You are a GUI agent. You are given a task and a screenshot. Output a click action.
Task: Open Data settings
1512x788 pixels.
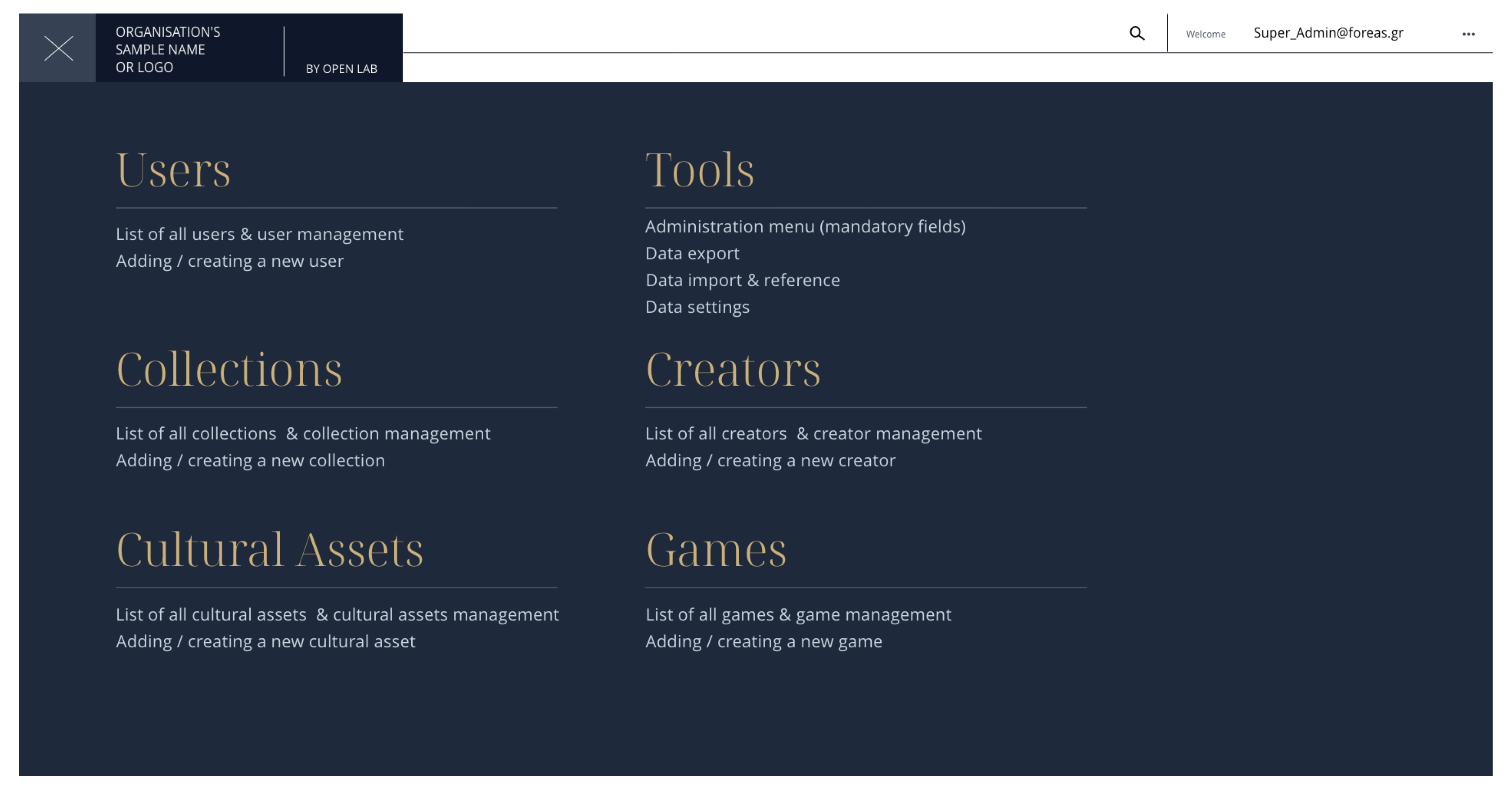(x=697, y=308)
